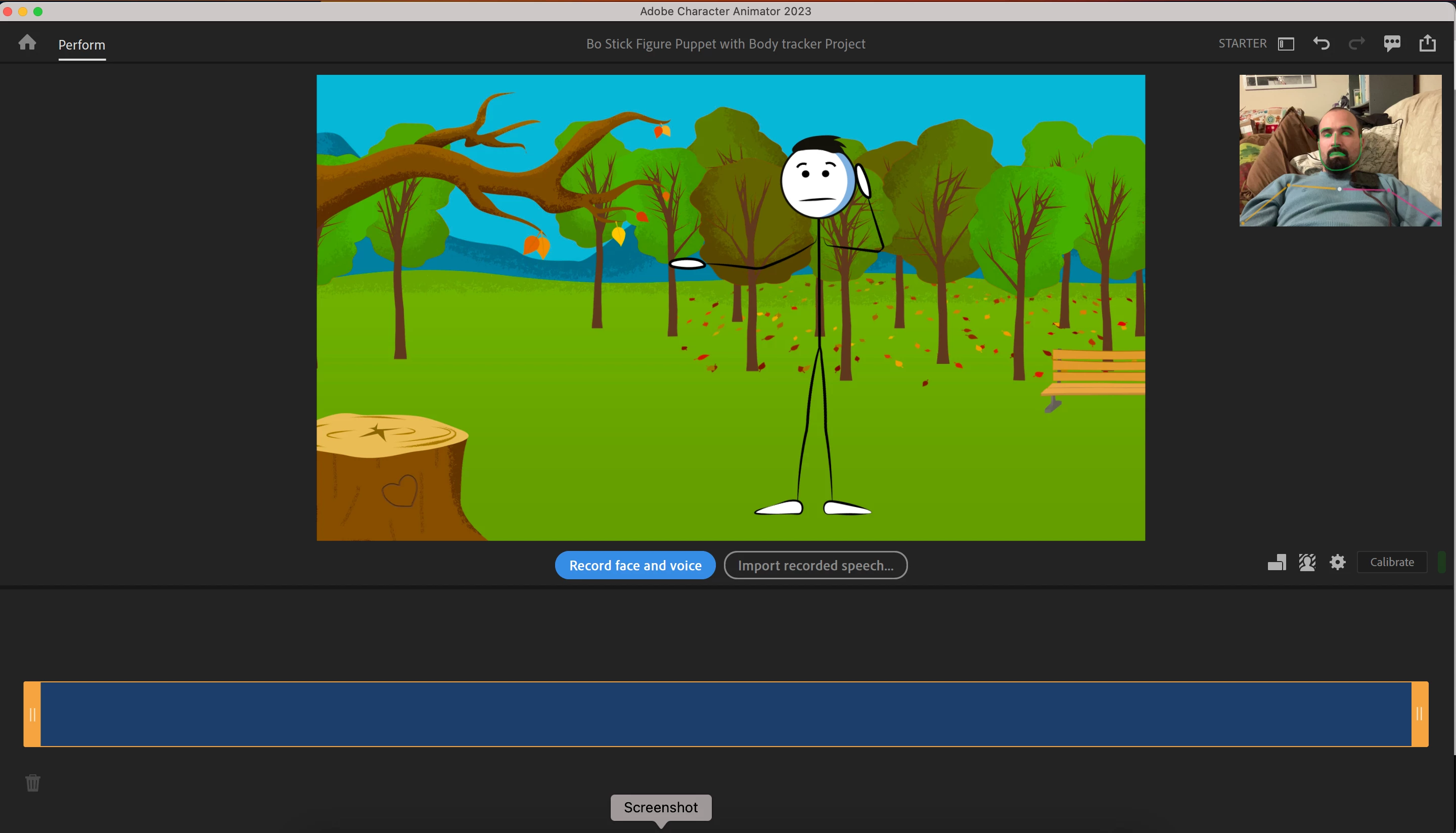Open camera settings gear icon

[x=1338, y=563]
